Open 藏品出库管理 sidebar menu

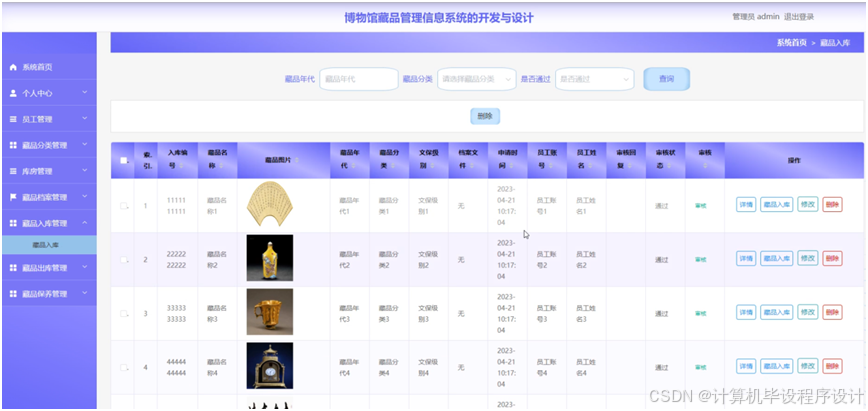(49, 268)
